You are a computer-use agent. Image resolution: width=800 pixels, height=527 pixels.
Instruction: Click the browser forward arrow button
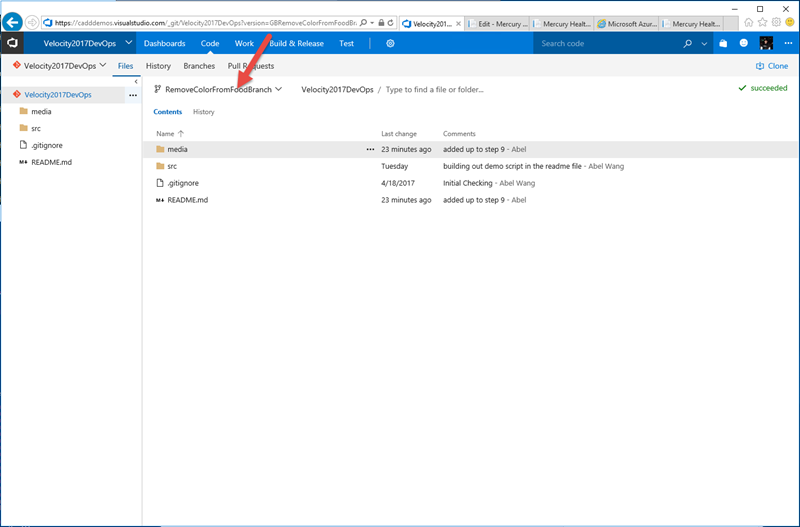(x=32, y=22)
